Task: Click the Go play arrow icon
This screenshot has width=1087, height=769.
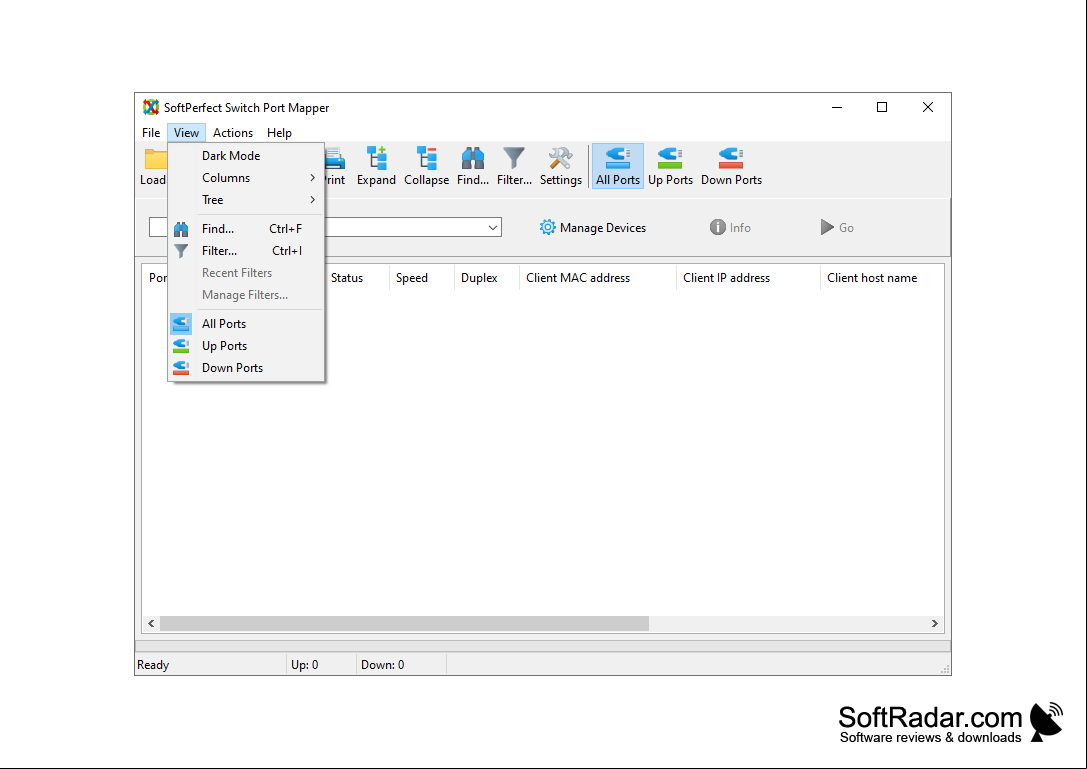Action: tap(827, 227)
